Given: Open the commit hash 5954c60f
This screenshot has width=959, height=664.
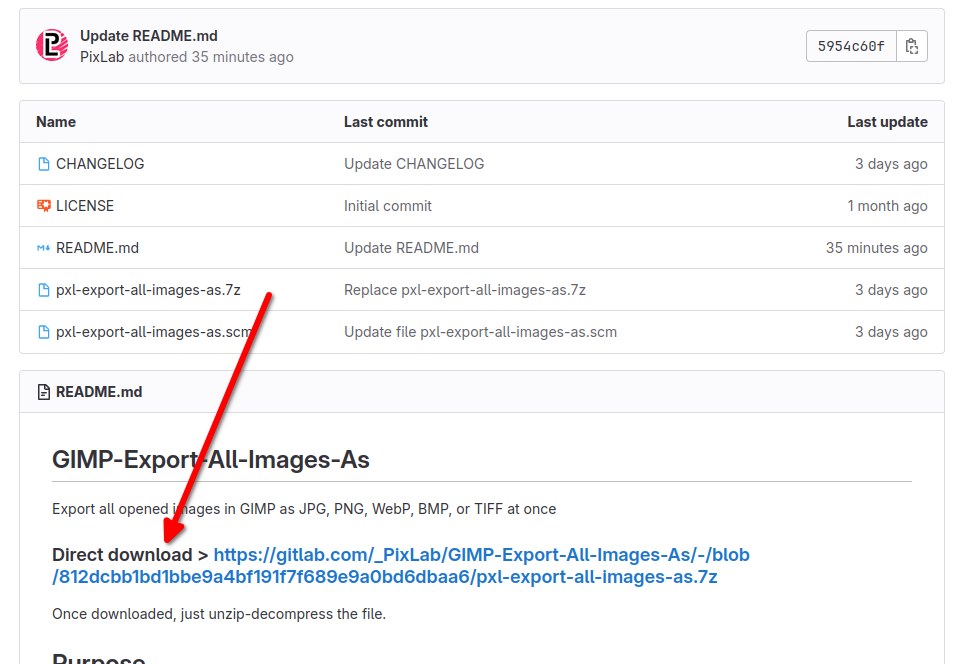Looking at the screenshot, I should pyautogui.click(x=851, y=46).
